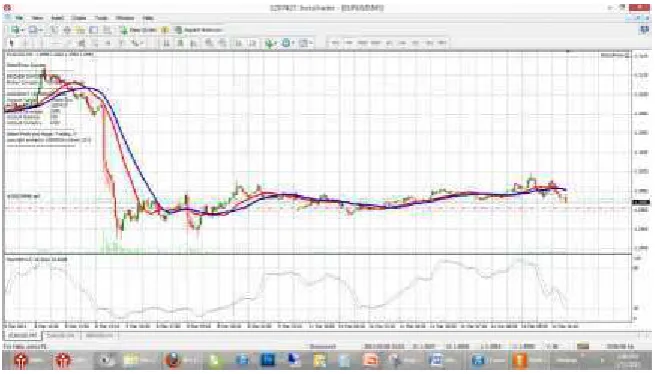The width and height of the screenshot is (655, 374).
Task: Open the File menu
Action: 19,18
